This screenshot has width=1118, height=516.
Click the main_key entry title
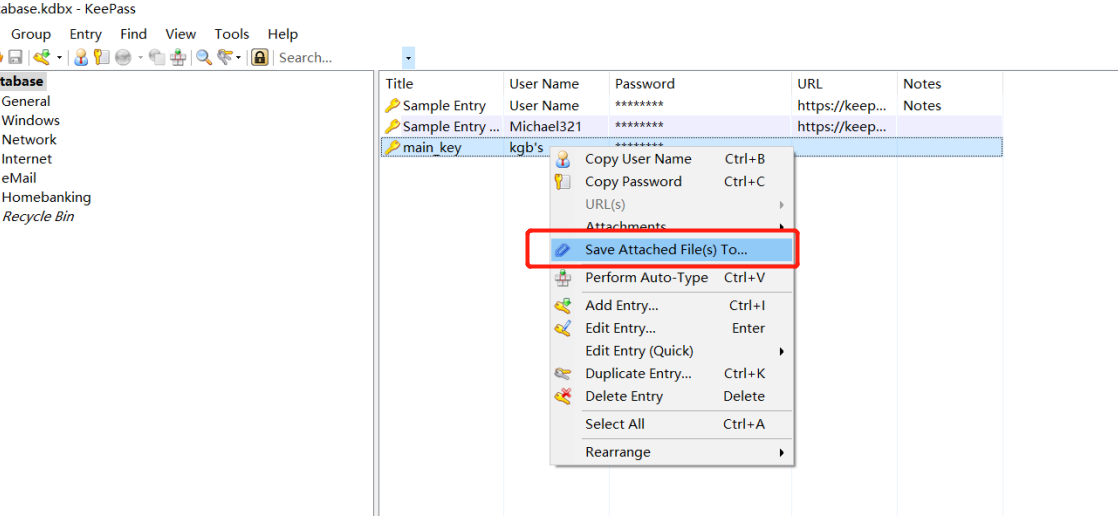point(432,148)
